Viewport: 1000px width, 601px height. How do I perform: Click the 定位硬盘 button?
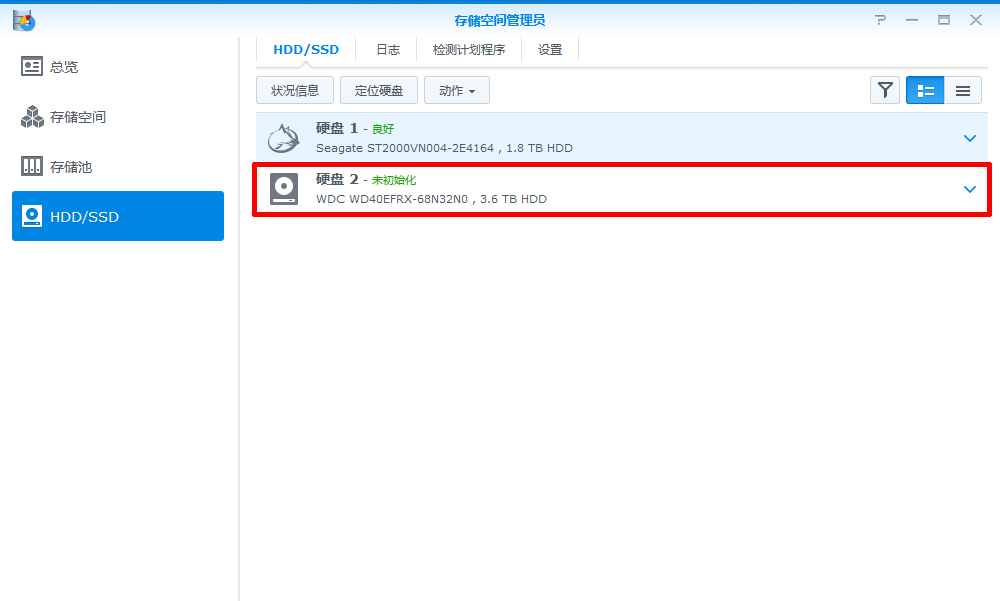click(x=379, y=91)
